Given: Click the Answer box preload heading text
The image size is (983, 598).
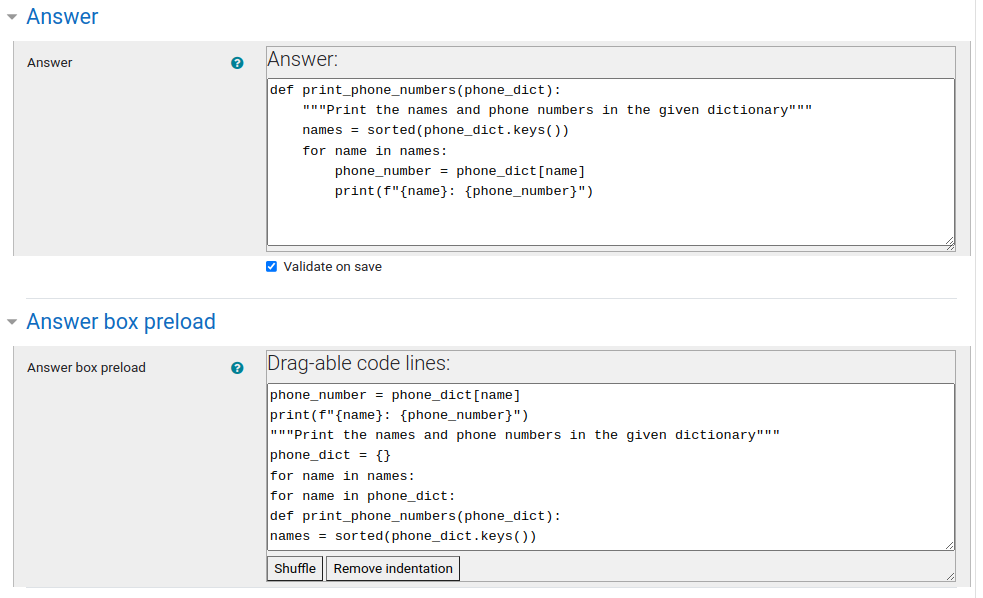Looking at the screenshot, I should click(120, 322).
